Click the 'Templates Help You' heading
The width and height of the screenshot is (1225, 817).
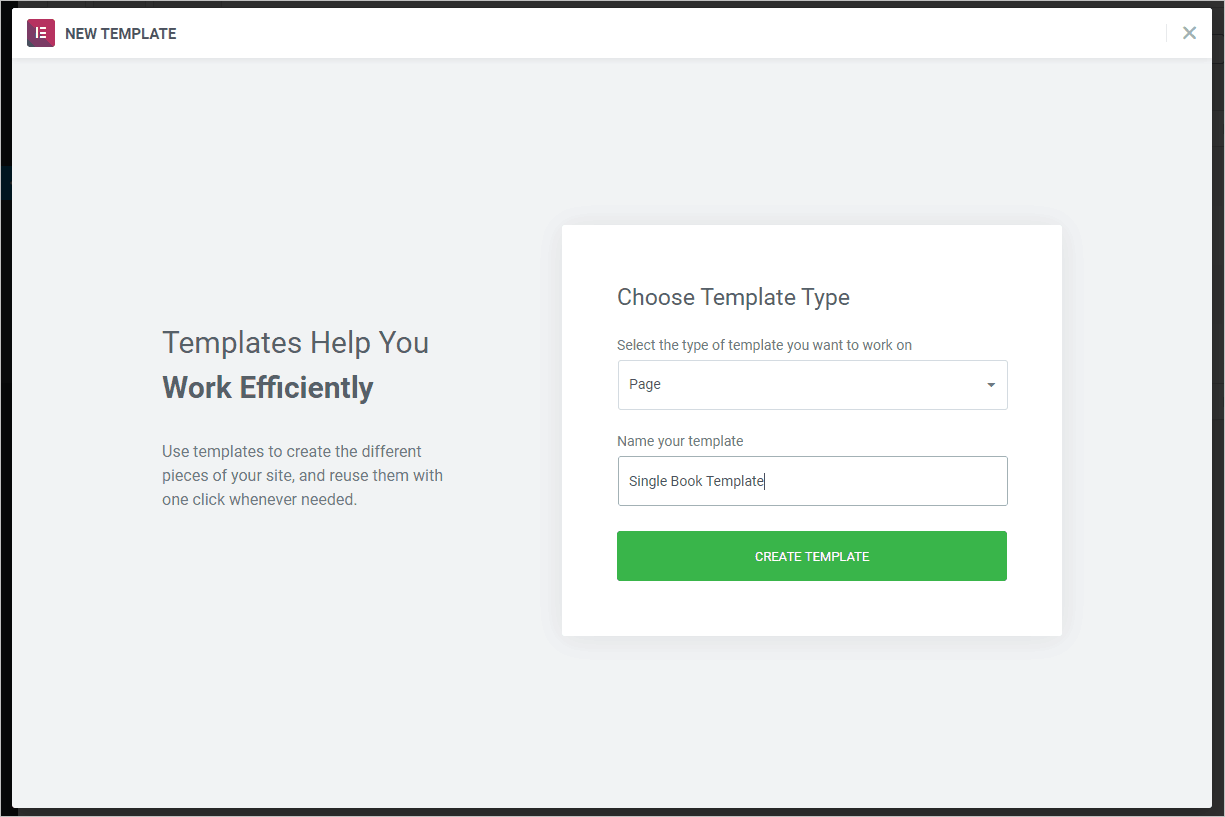click(295, 343)
